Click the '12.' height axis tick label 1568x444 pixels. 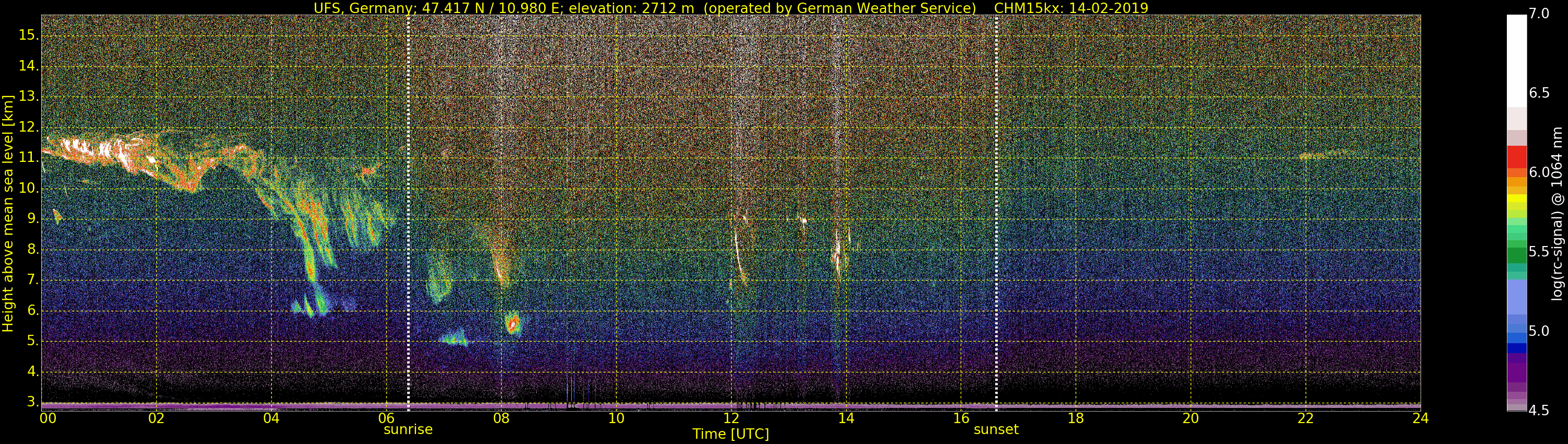[x=28, y=128]
